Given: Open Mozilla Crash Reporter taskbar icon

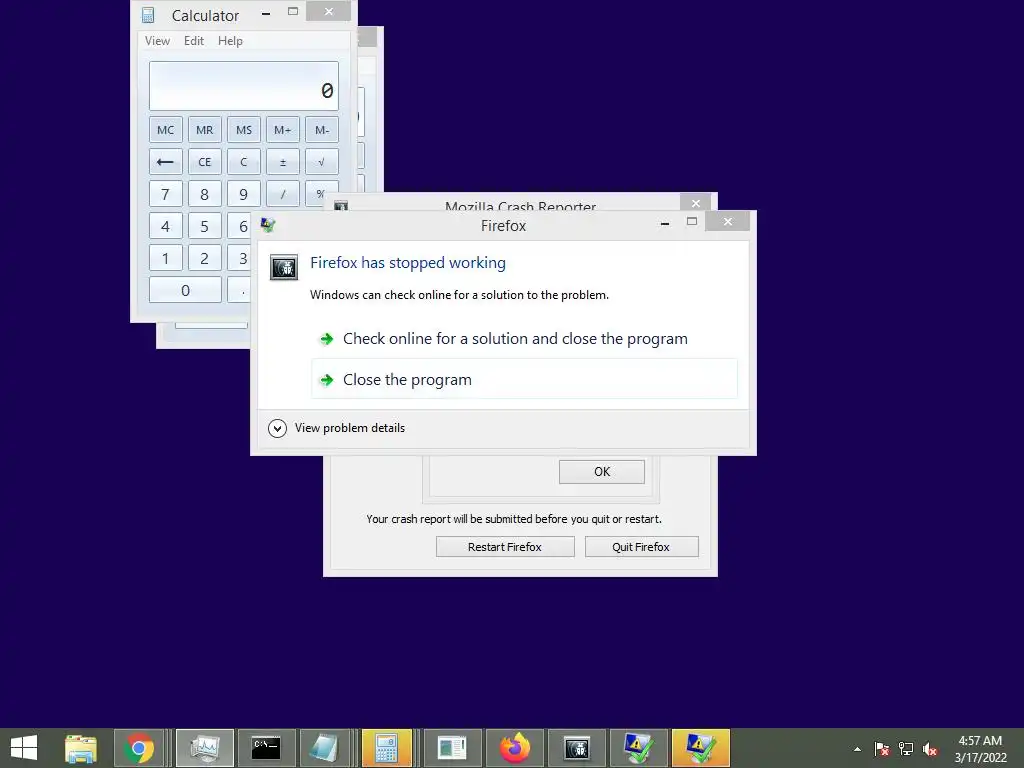Looking at the screenshot, I should [x=577, y=748].
